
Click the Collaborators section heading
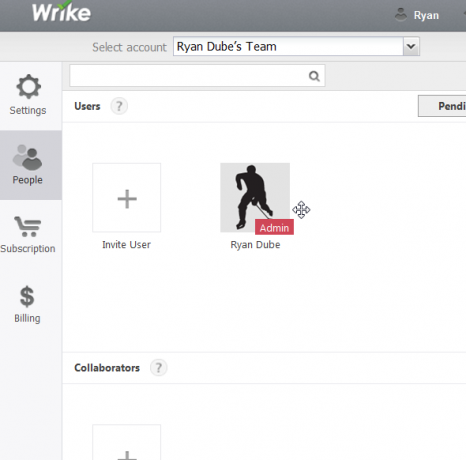[x=107, y=368]
